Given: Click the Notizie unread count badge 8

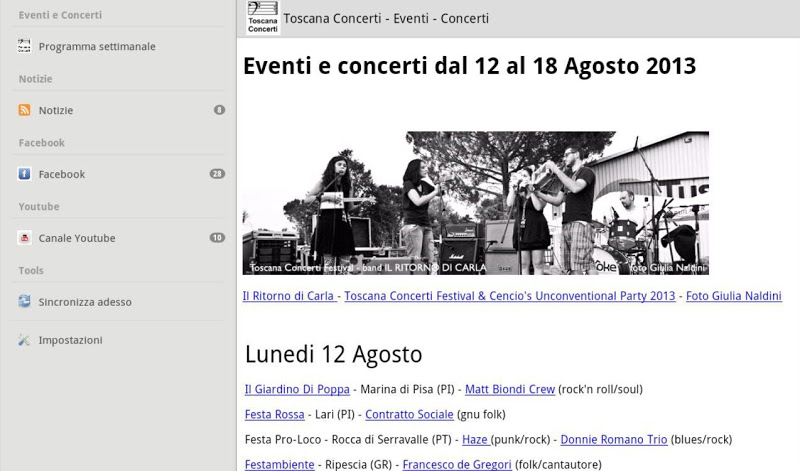Looking at the screenshot, I should (219, 110).
